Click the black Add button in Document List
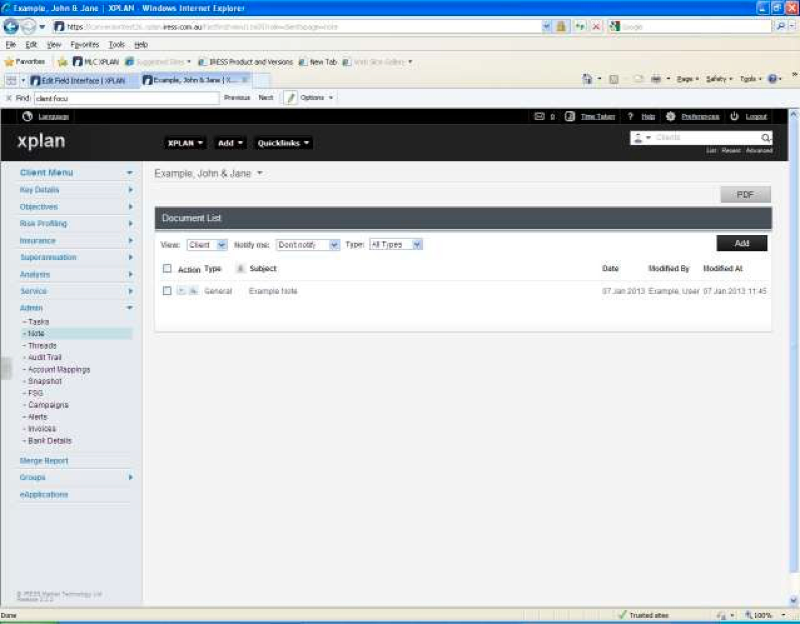This screenshot has height=624, width=800. point(742,243)
